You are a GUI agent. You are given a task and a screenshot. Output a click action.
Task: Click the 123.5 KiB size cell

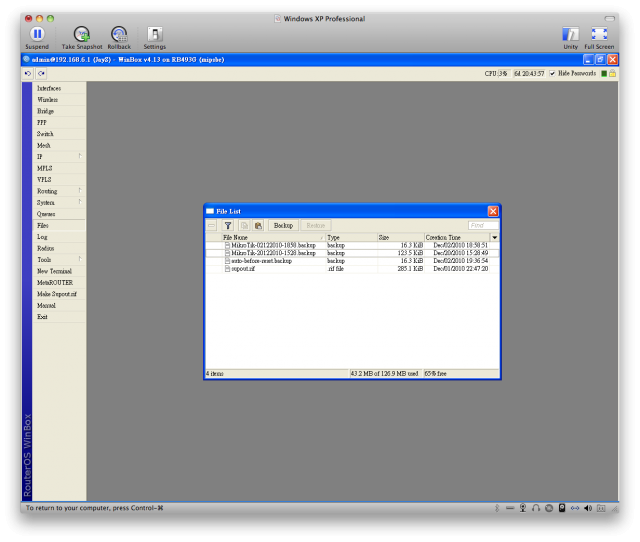[x=410, y=253]
